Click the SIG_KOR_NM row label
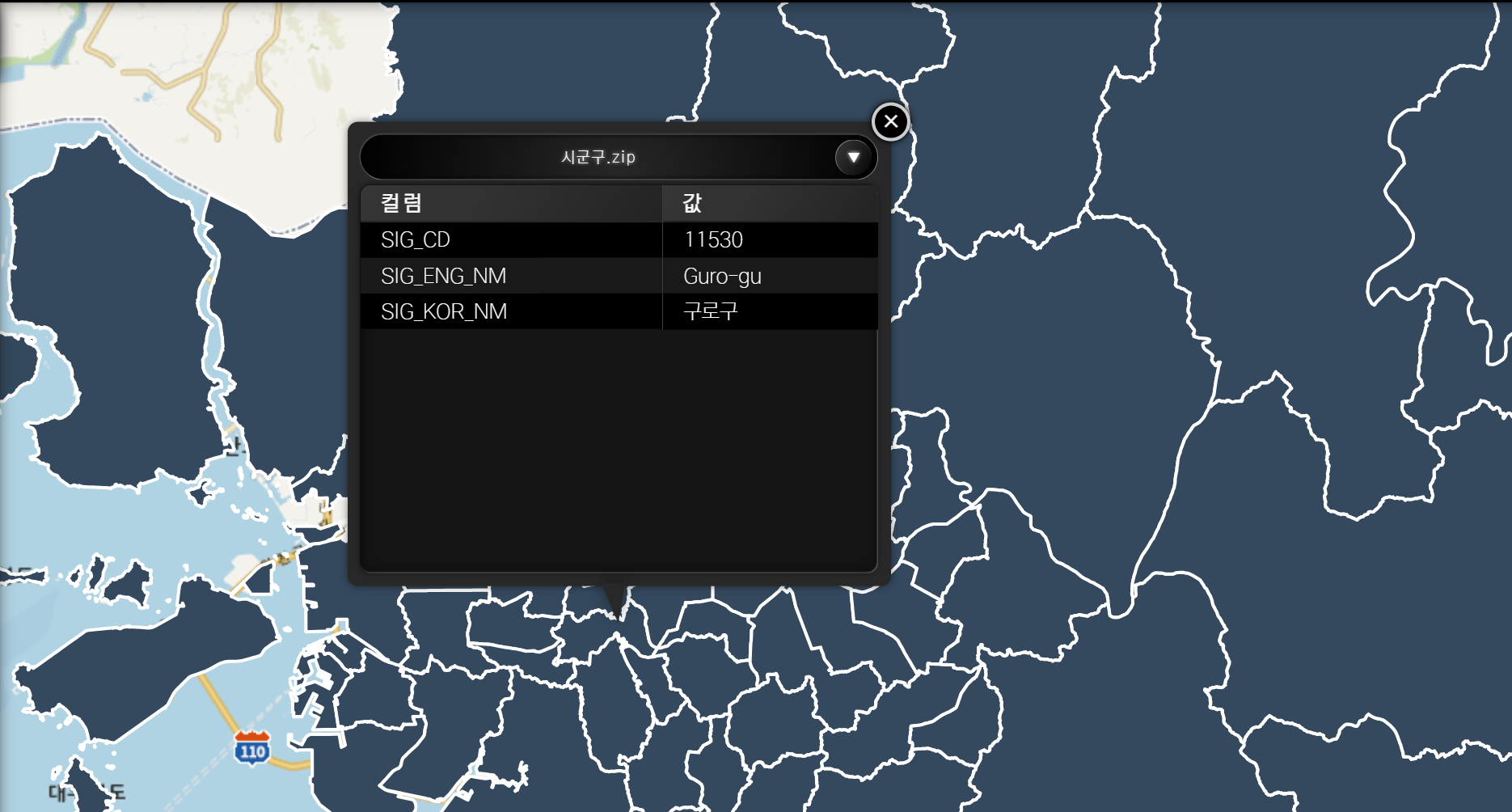Image resolution: width=1512 pixels, height=812 pixels. click(x=443, y=311)
